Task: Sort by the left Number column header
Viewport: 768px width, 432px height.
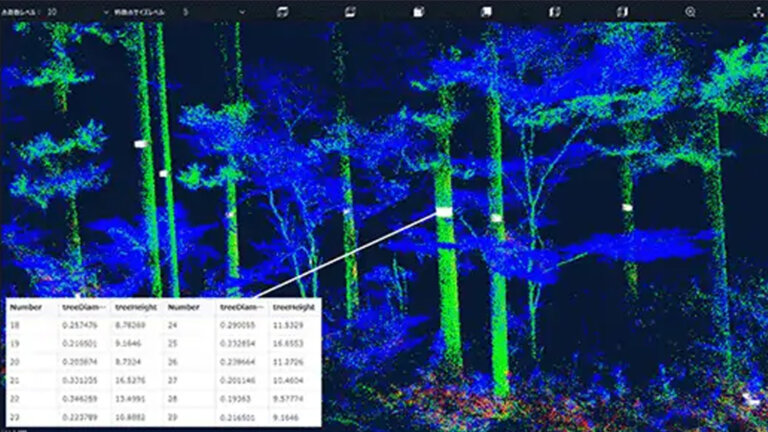Action: click(26, 308)
